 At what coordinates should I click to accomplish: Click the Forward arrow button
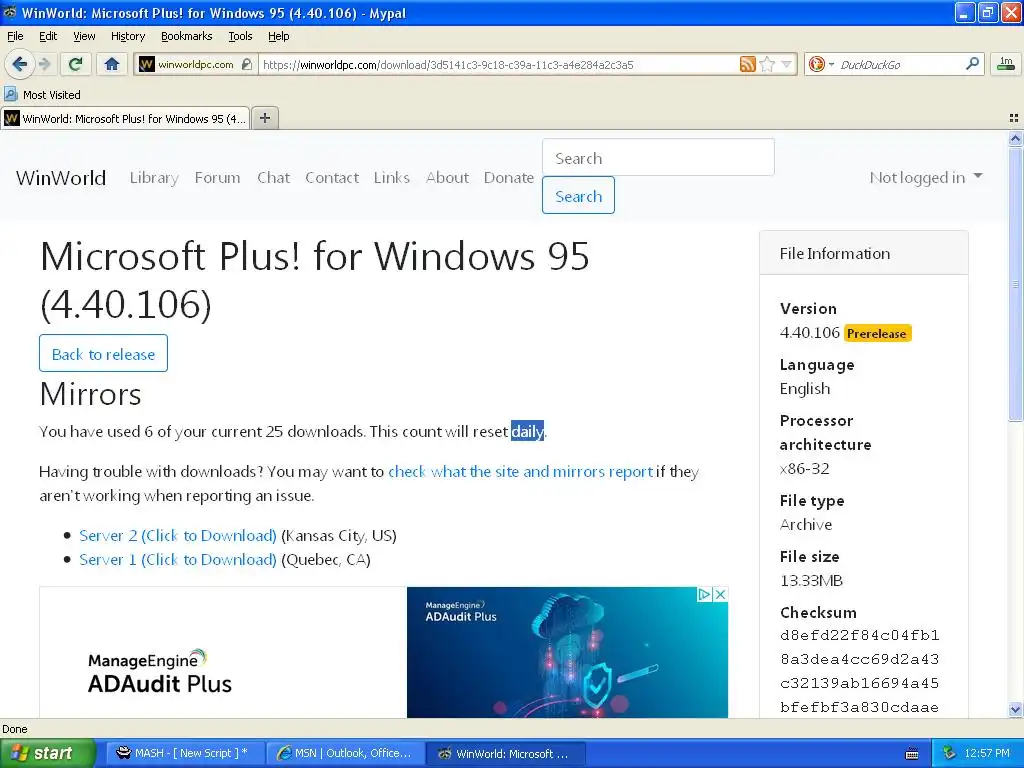coord(45,64)
